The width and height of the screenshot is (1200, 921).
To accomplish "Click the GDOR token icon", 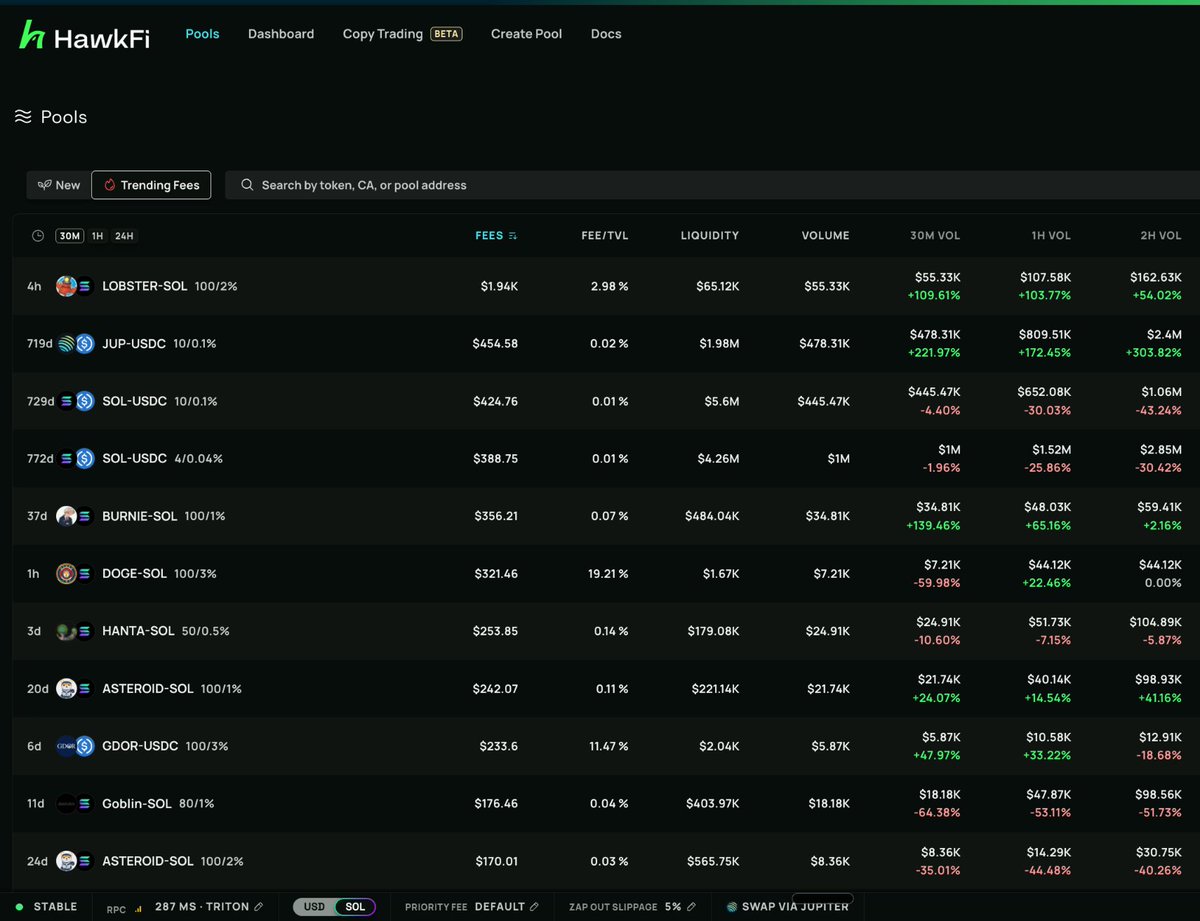I will point(66,746).
